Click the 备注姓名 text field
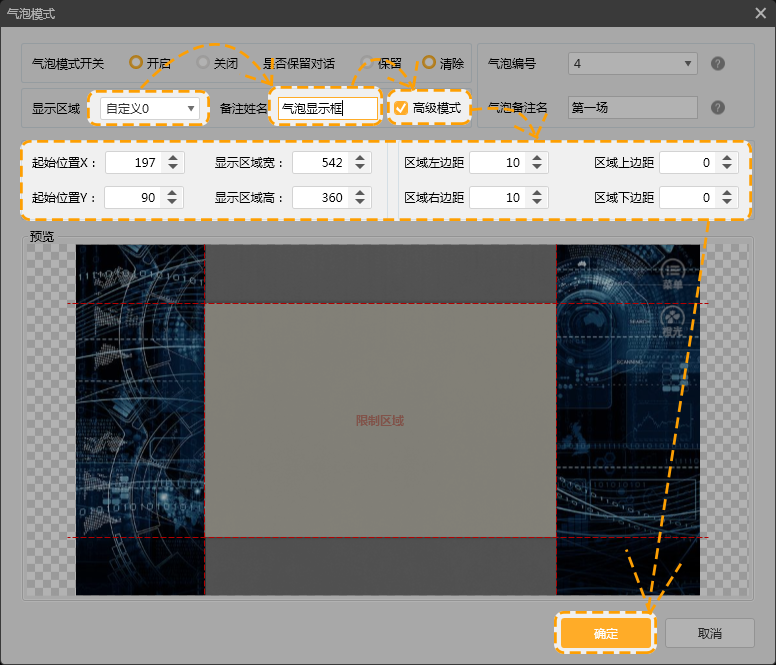This screenshot has height=665, width=776. (x=328, y=108)
